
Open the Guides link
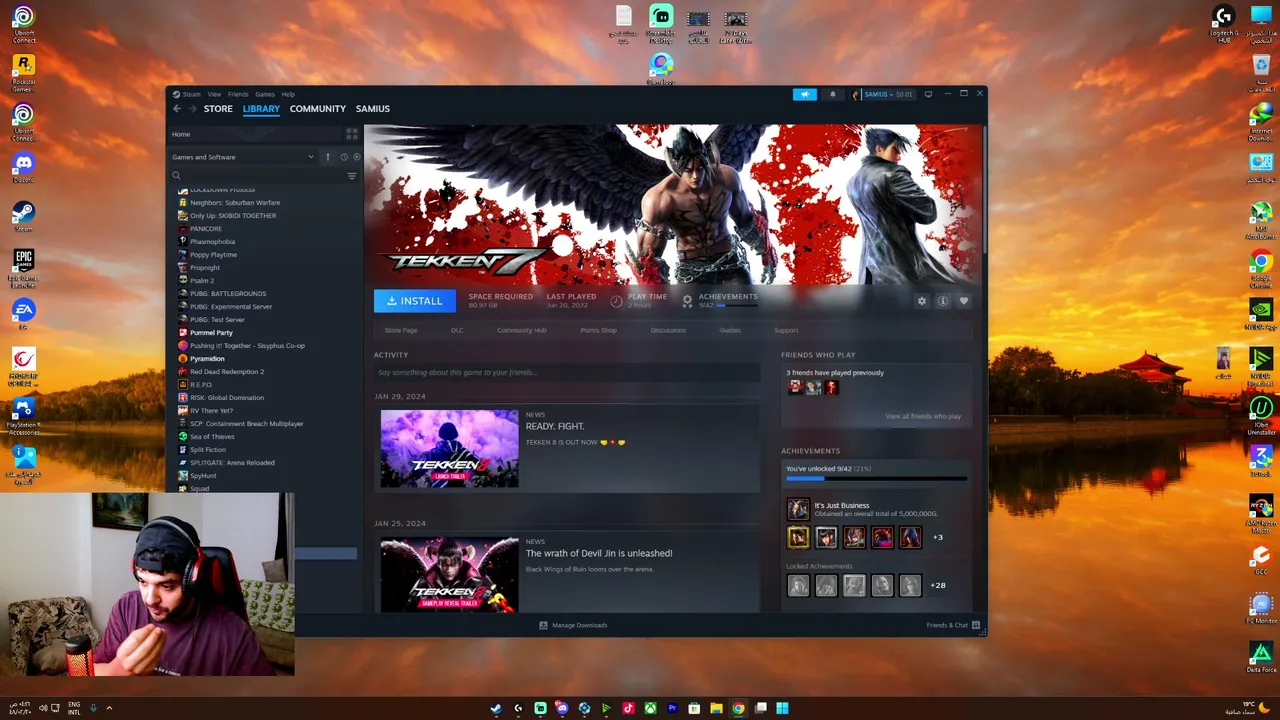(x=730, y=330)
